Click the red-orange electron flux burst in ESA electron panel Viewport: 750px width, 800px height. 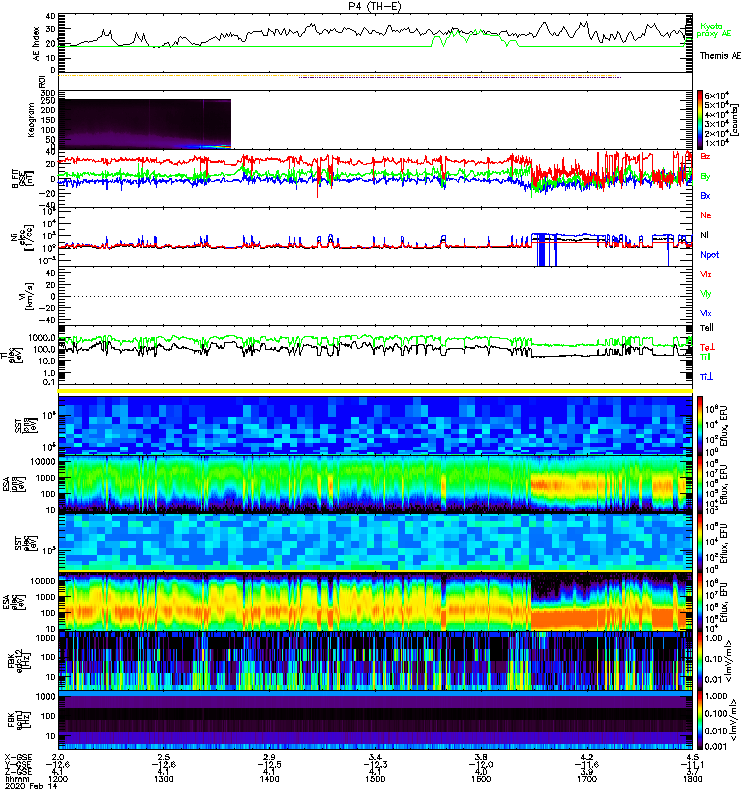566,618
